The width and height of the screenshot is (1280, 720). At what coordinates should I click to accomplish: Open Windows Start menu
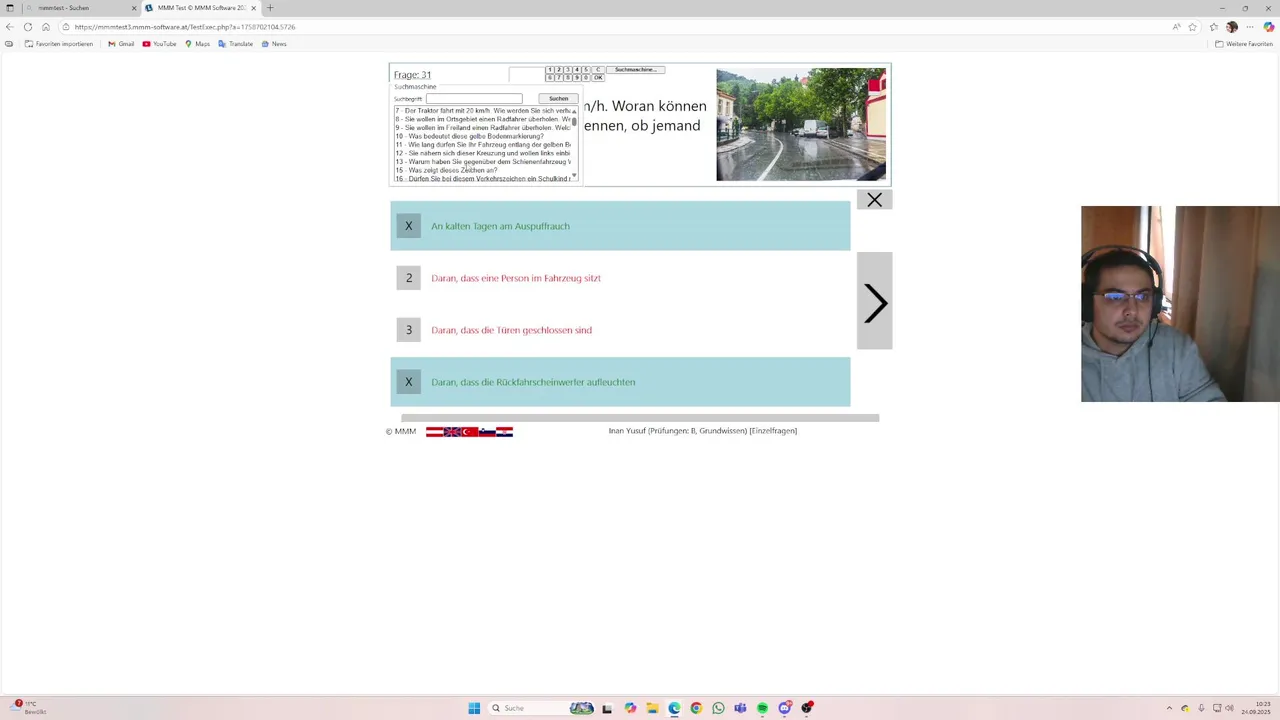474,708
